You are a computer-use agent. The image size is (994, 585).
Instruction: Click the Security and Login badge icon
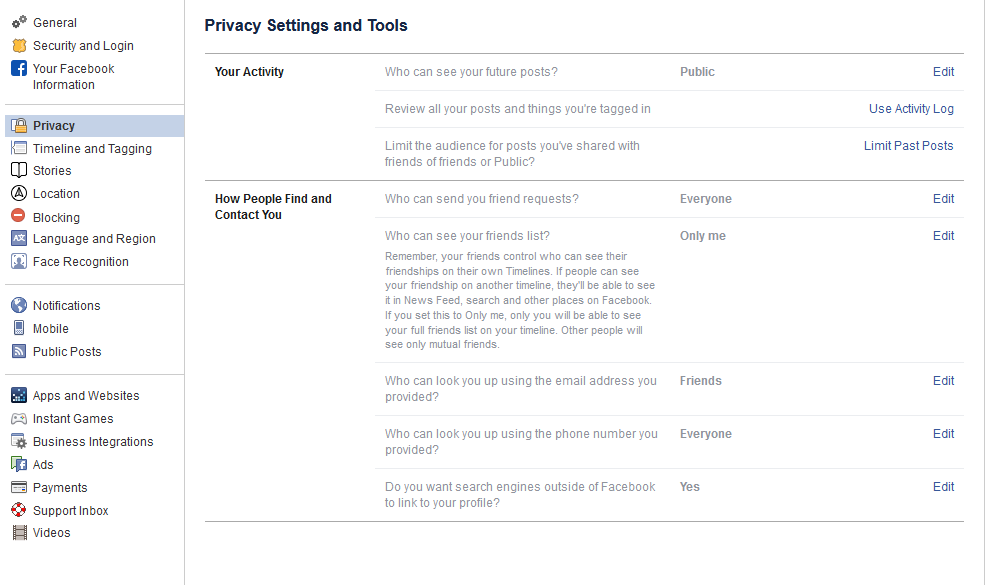point(19,45)
